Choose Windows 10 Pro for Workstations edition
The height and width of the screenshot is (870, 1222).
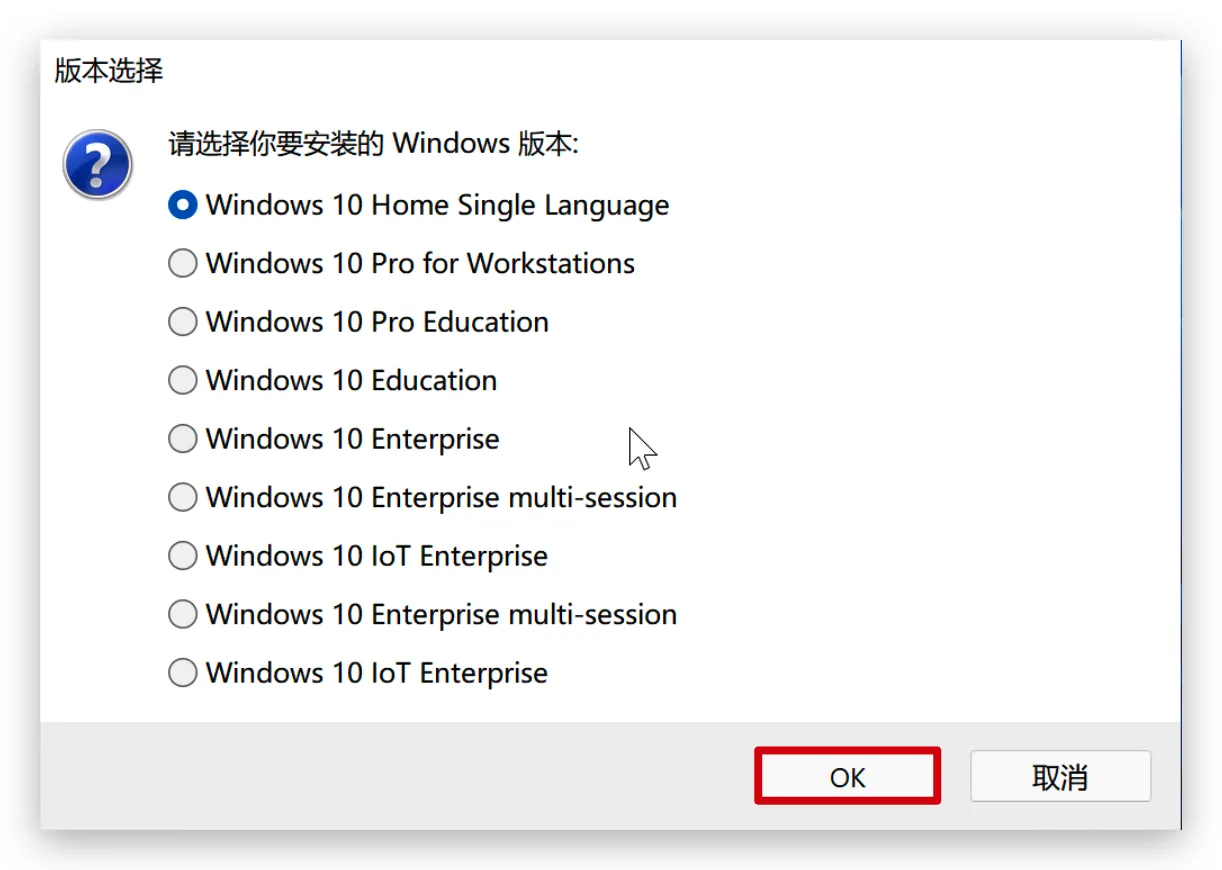click(x=402, y=263)
